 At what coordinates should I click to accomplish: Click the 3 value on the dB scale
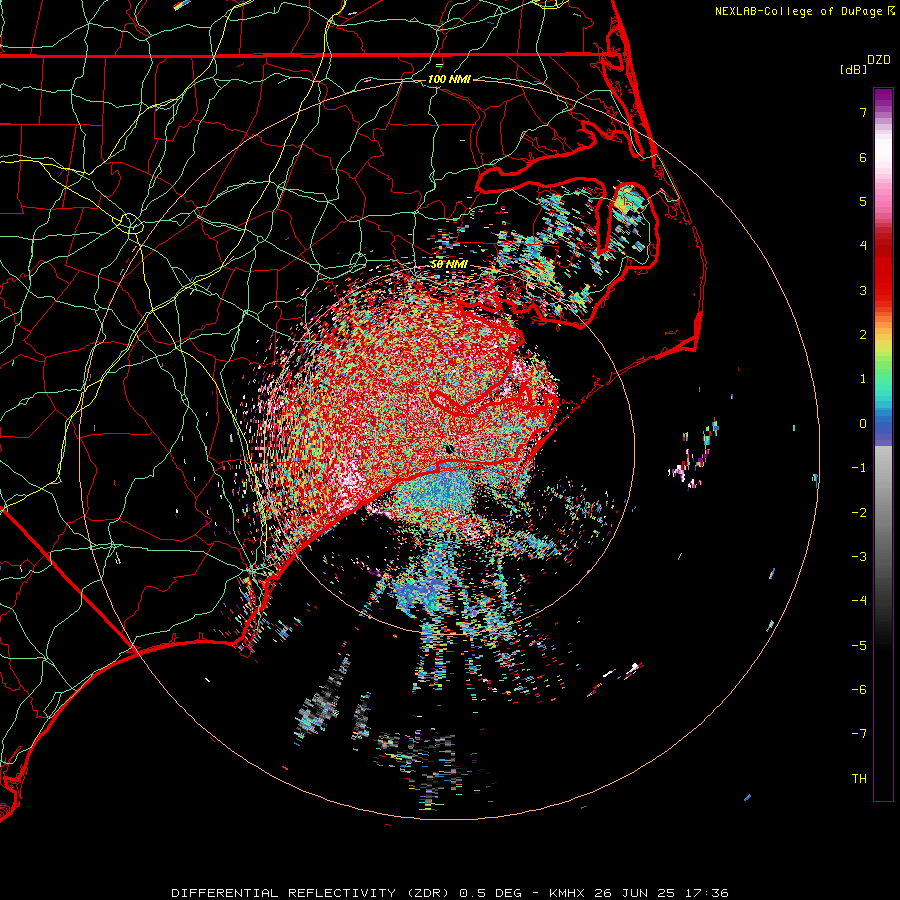click(863, 290)
